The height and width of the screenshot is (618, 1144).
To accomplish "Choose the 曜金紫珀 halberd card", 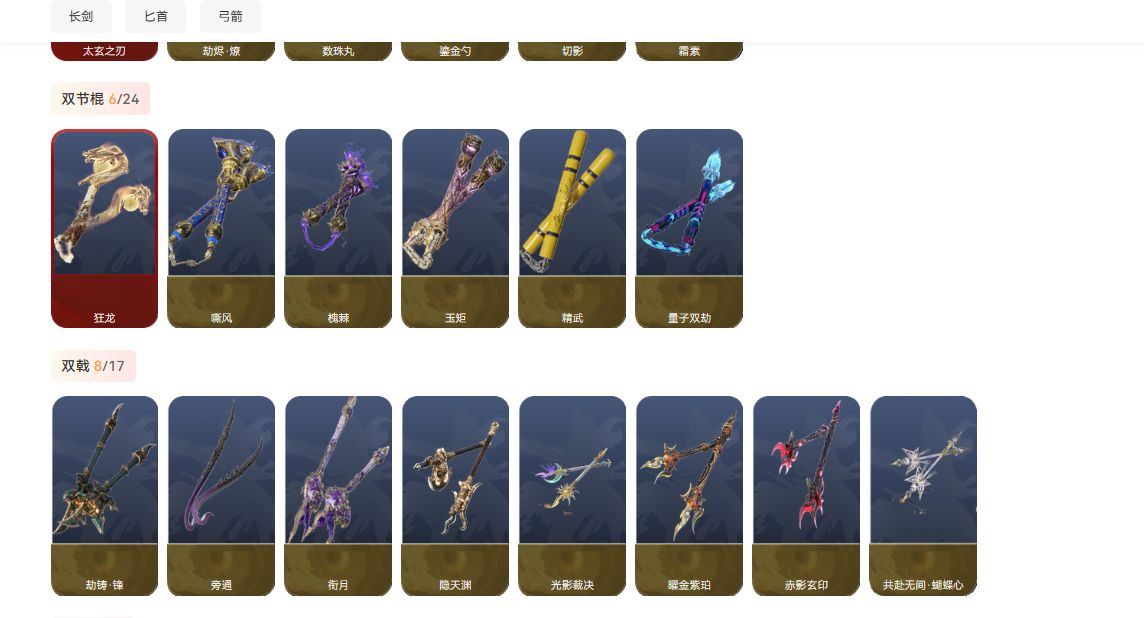I will point(689,495).
